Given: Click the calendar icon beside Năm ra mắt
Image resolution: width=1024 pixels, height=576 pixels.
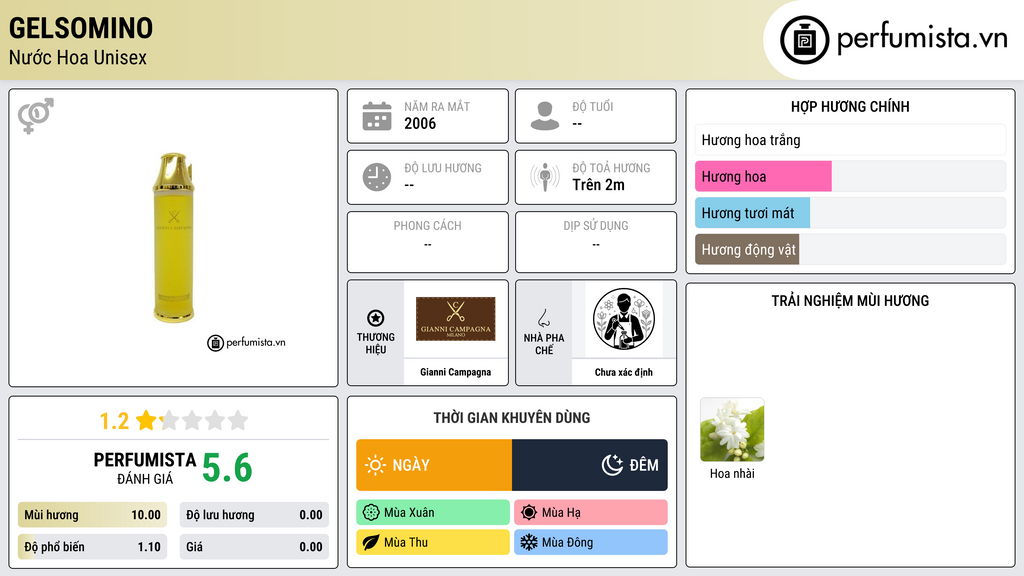Looking at the screenshot, I should tap(377, 116).
